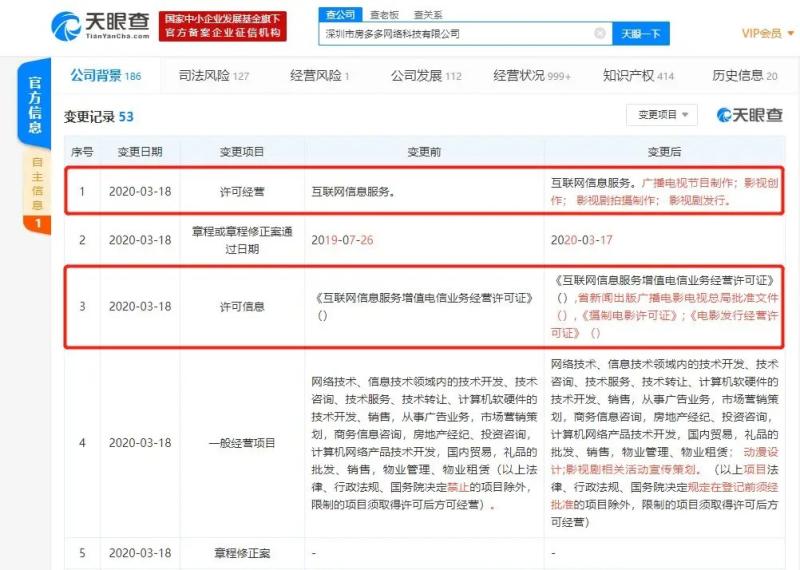The image size is (800, 570).
Task: Clear the search box with the X icon
Action: (x=600, y=34)
